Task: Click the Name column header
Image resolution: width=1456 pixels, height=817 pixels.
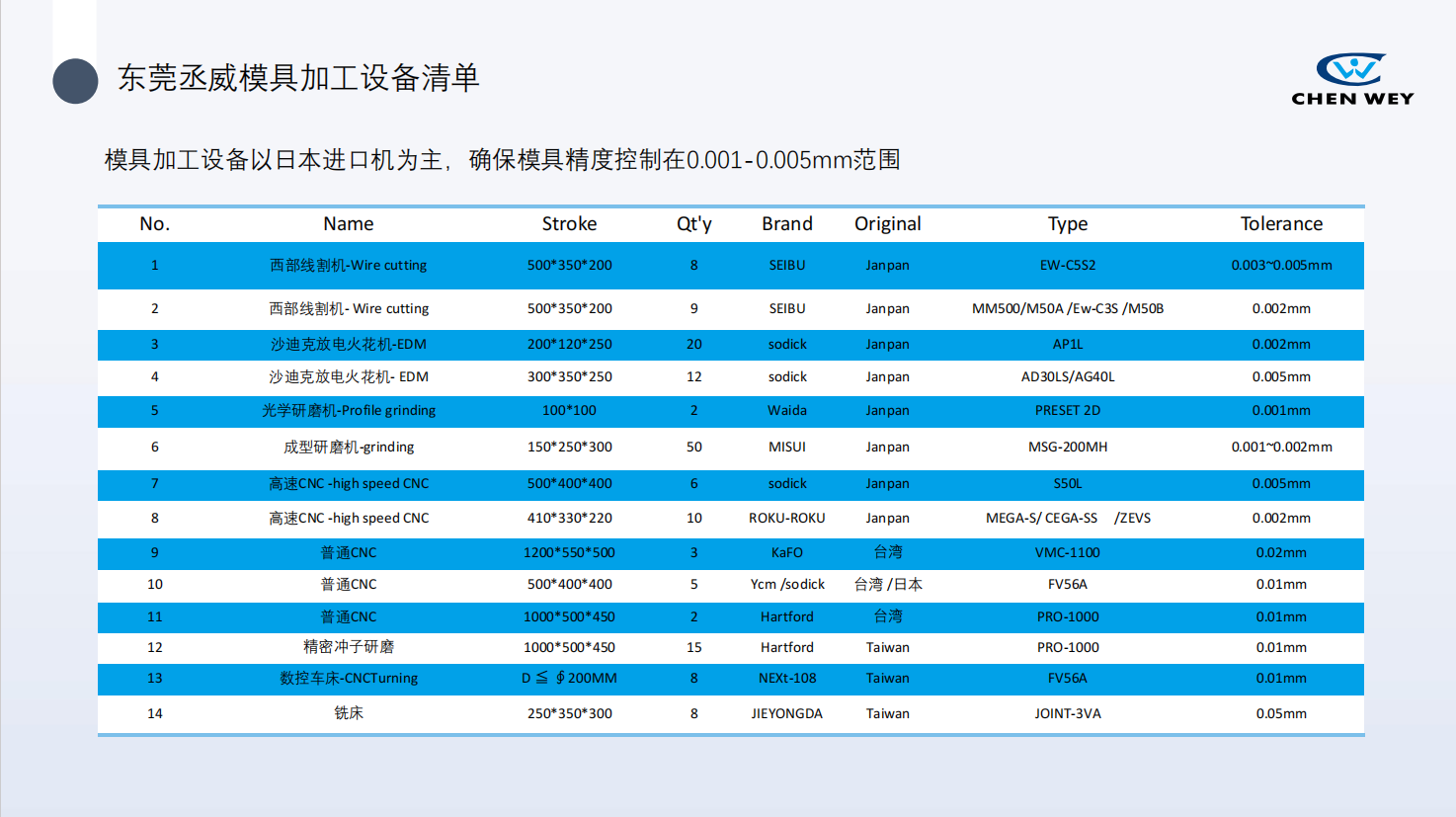Action: [x=349, y=224]
